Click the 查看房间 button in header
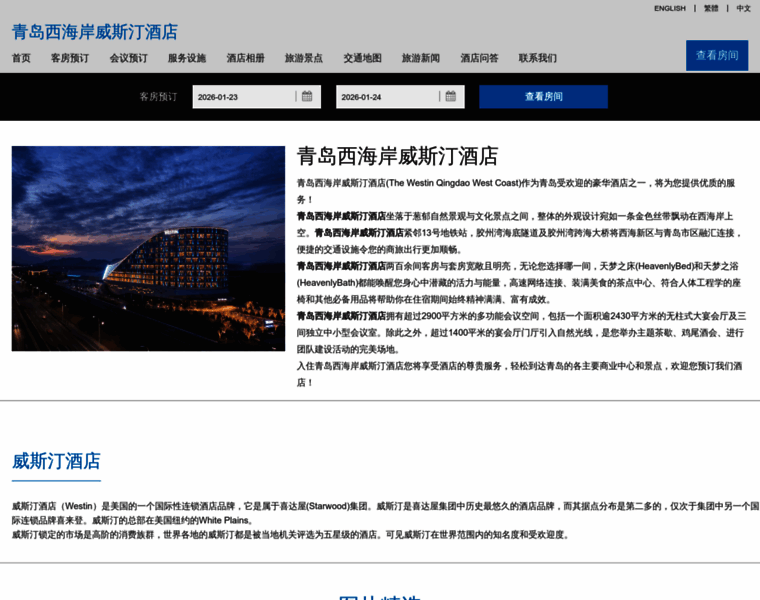 coord(717,55)
